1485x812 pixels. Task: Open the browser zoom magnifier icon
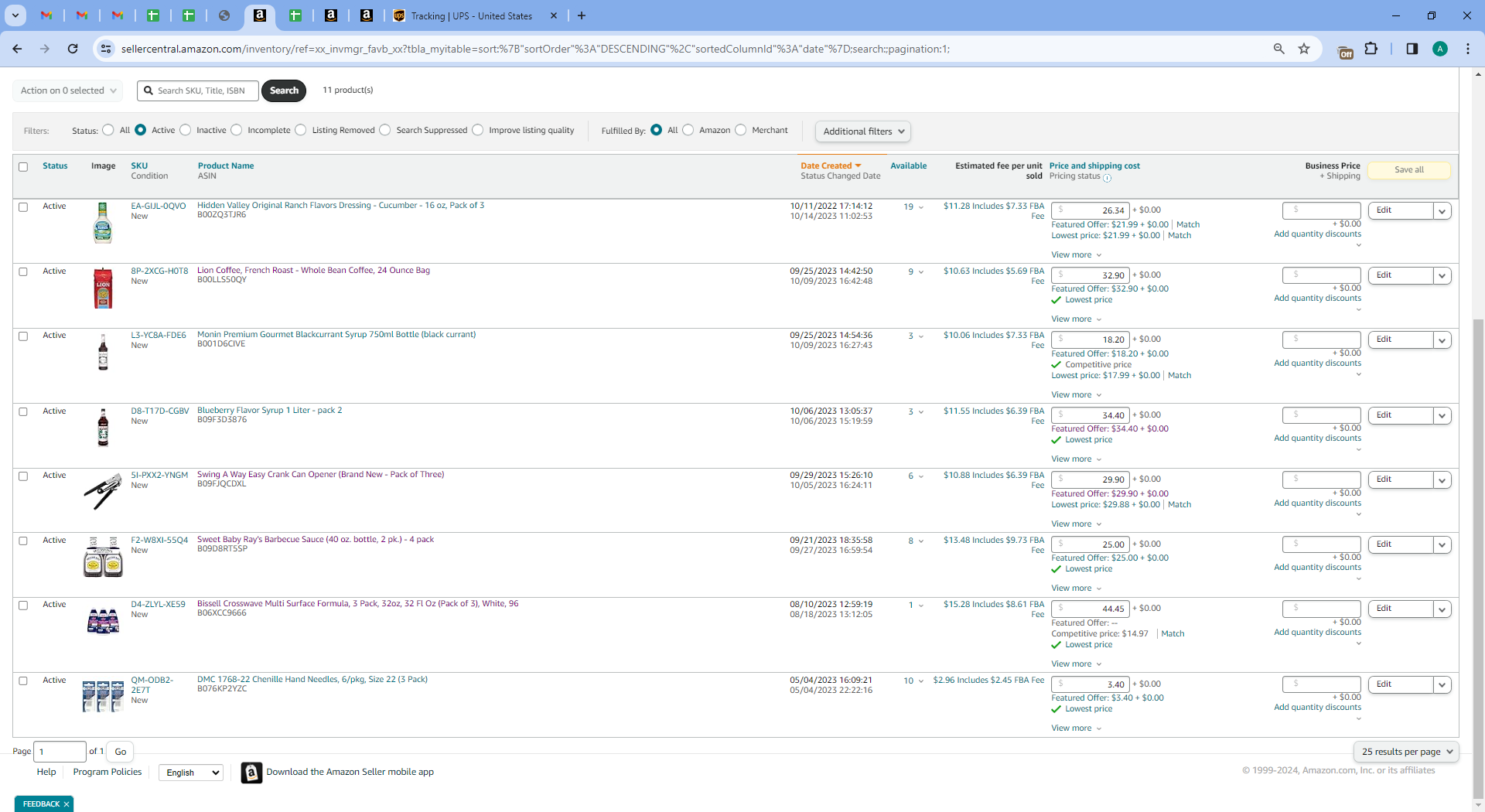(x=1279, y=49)
